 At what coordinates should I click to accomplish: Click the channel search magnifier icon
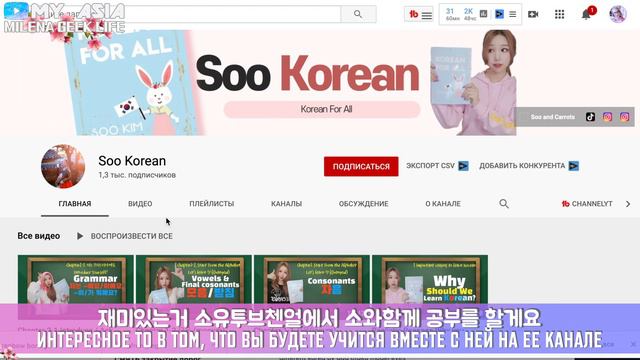point(504,204)
